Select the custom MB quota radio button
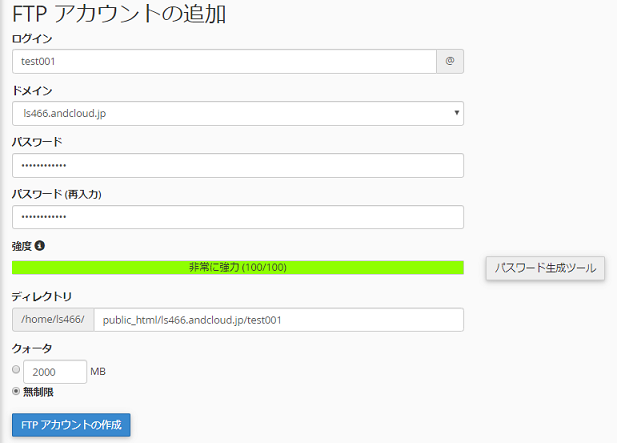Screen dimensions: 617x443 pos(16,370)
